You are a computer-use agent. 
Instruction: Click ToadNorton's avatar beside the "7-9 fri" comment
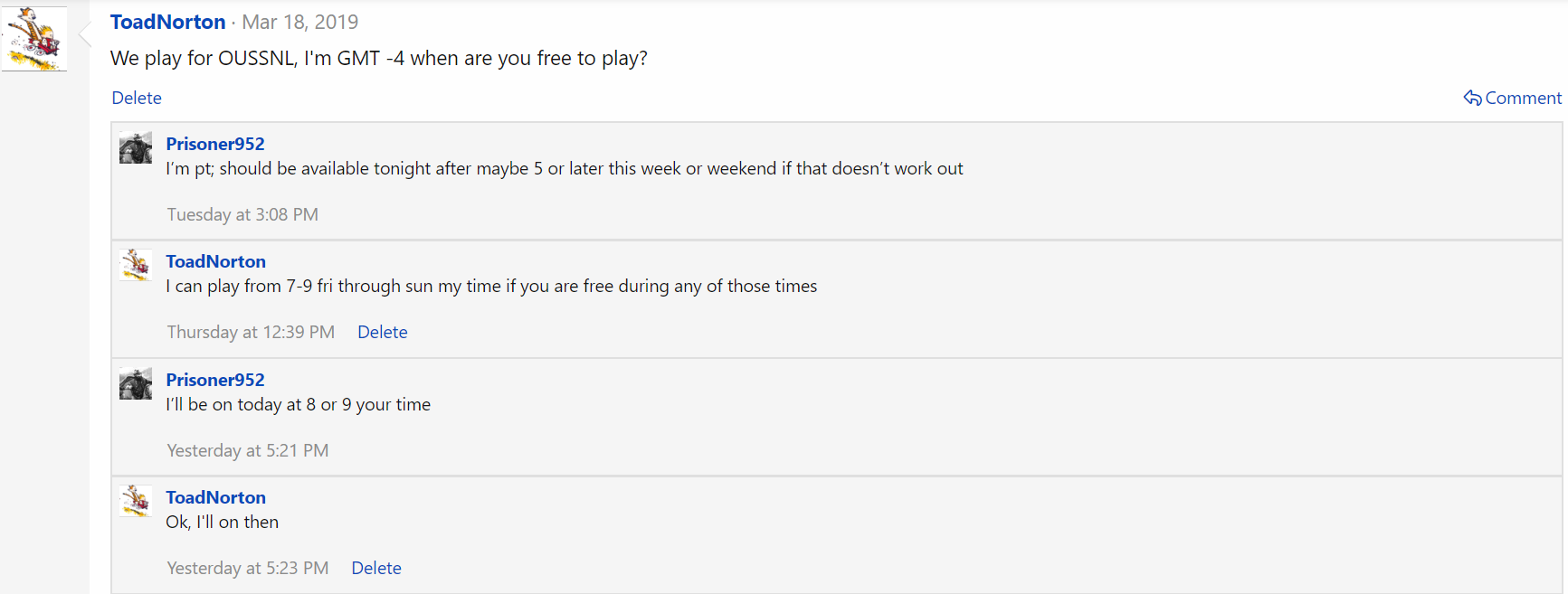[x=136, y=266]
